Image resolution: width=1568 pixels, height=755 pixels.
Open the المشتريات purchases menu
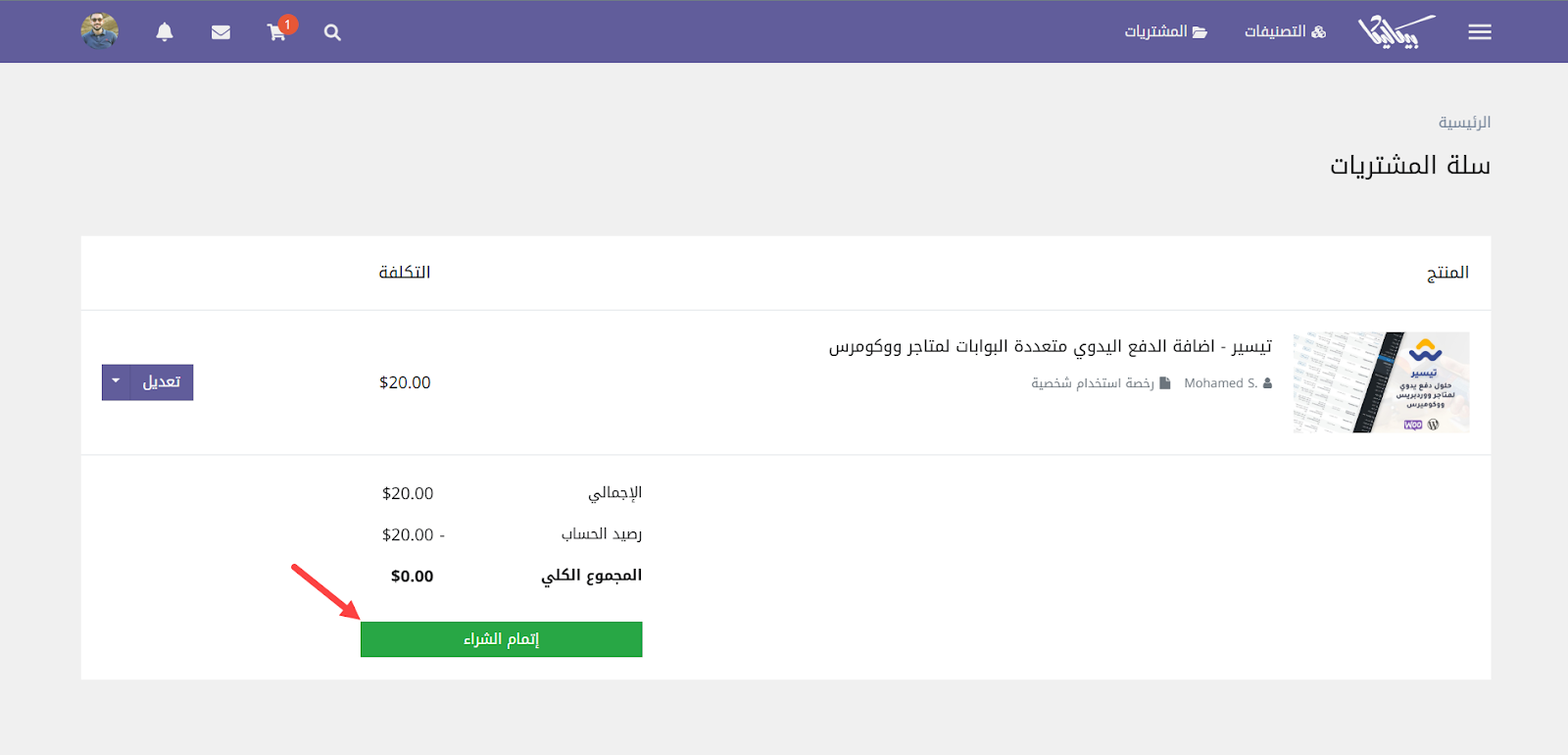pyautogui.click(x=1165, y=31)
